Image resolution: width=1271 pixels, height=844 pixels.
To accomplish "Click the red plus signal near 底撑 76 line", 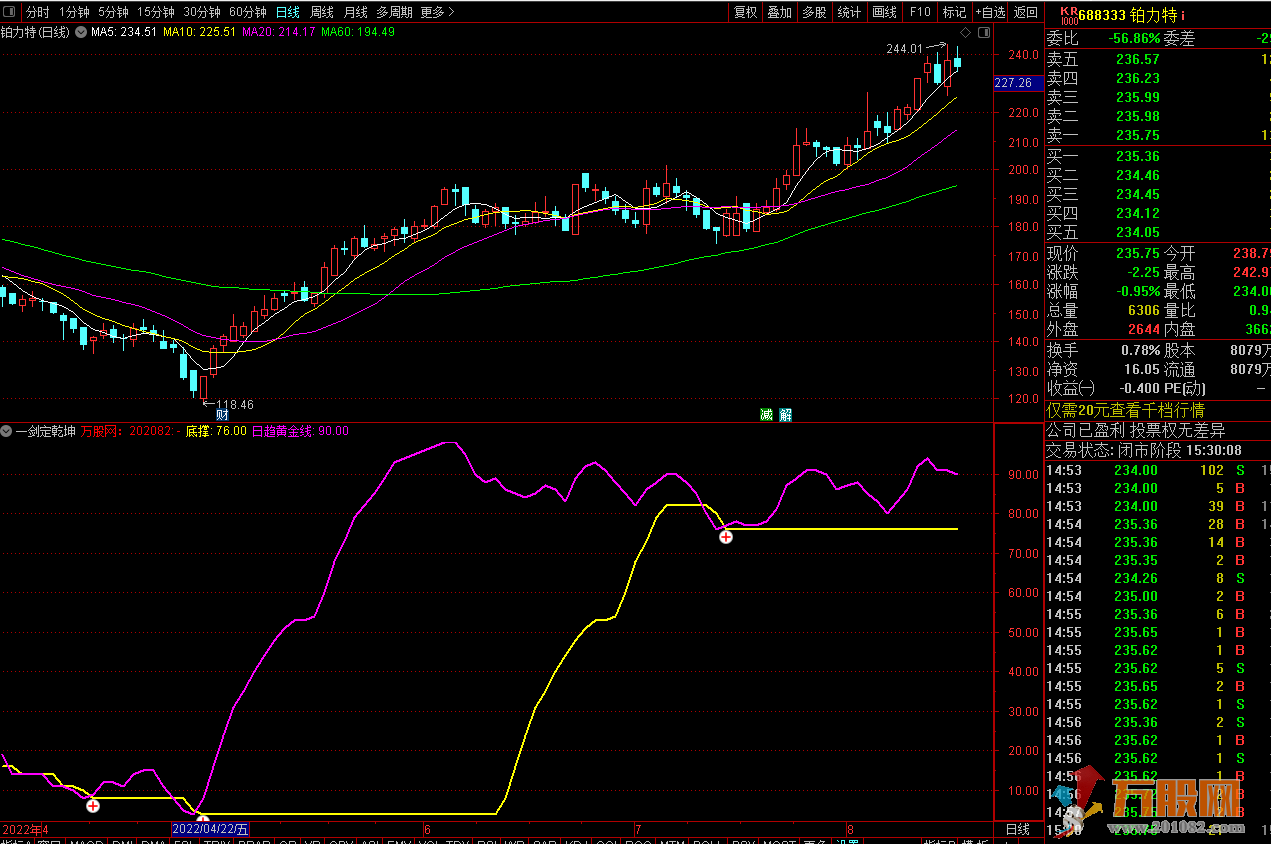I will point(726,537).
